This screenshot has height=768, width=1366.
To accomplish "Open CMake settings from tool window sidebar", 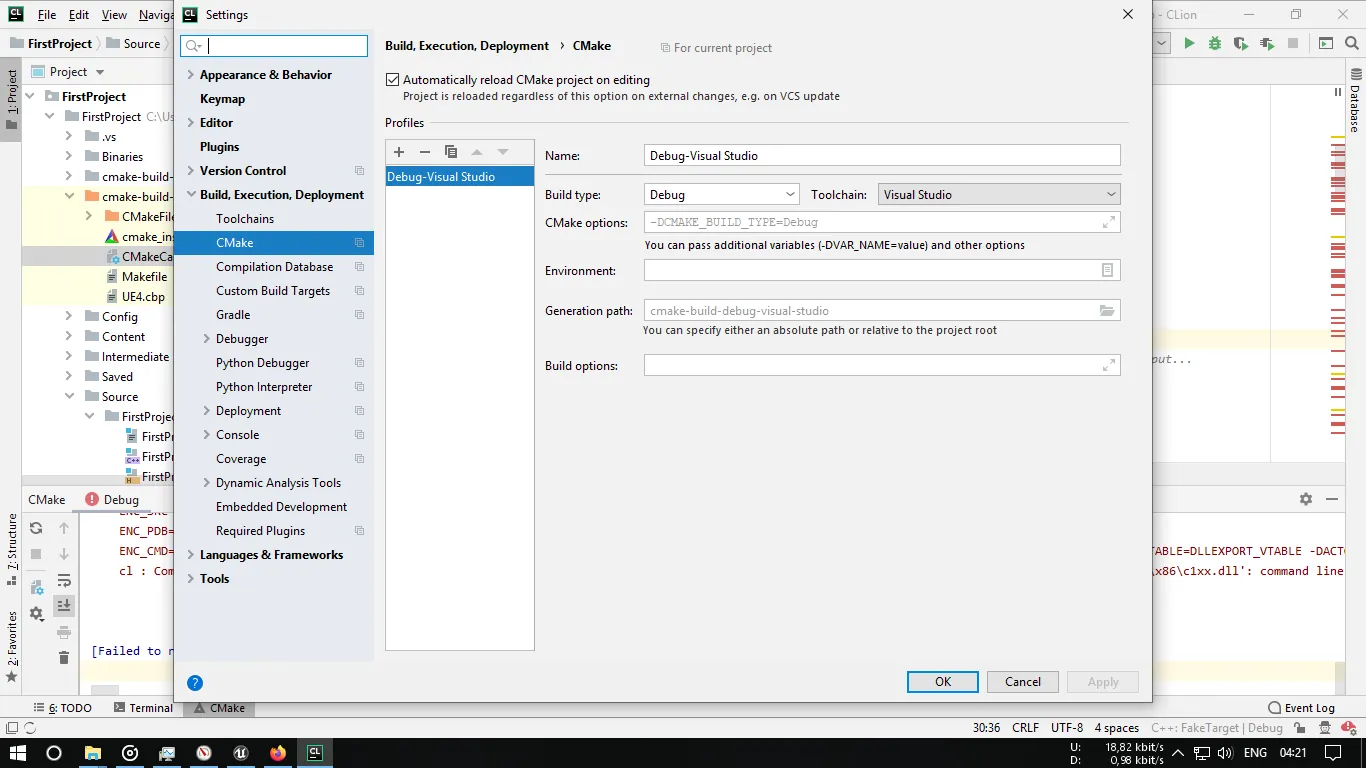I will (37, 613).
